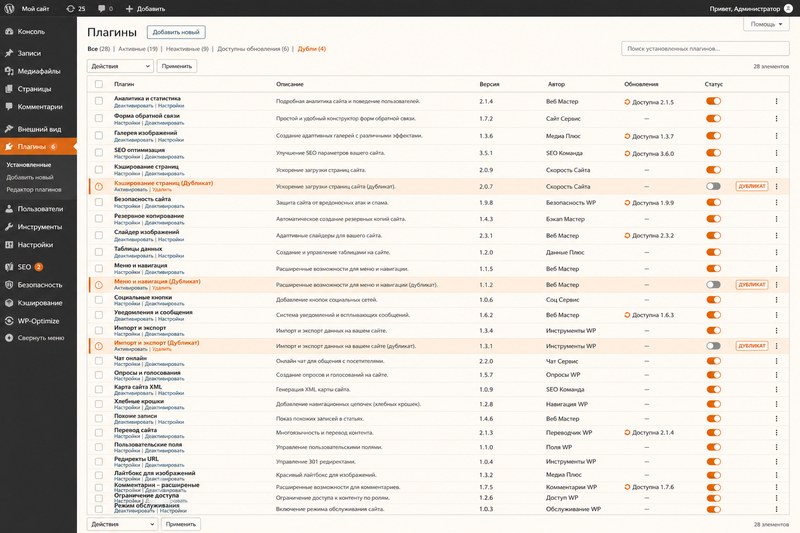Click ДУБЛИКАТ badge on Импорт и экспорт row
The height and width of the screenshot is (533, 800).
(752, 346)
